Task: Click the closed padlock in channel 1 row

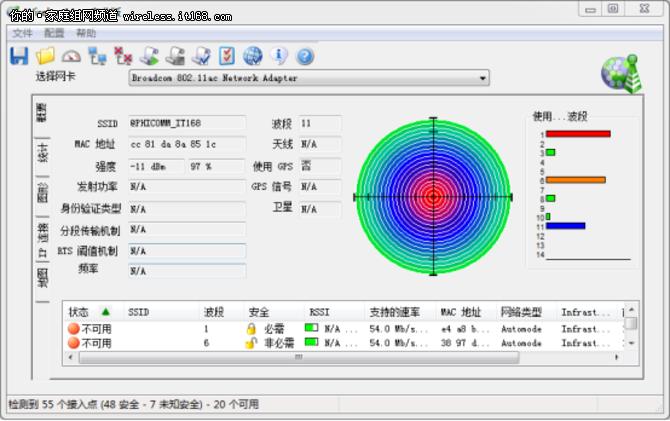Action: [251, 328]
